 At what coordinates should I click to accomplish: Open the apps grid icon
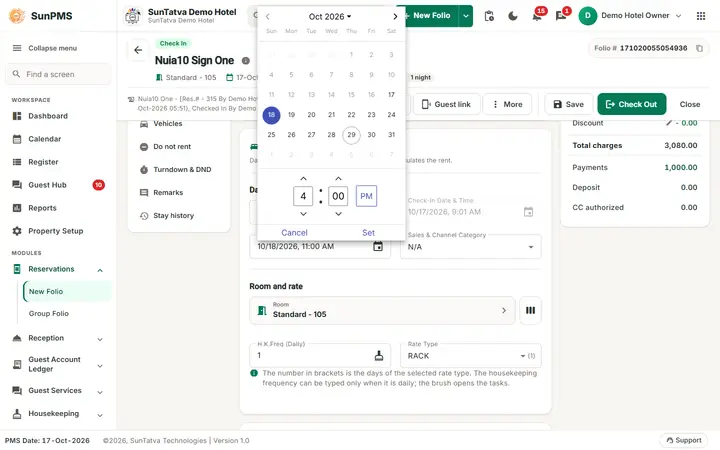tap(701, 16)
